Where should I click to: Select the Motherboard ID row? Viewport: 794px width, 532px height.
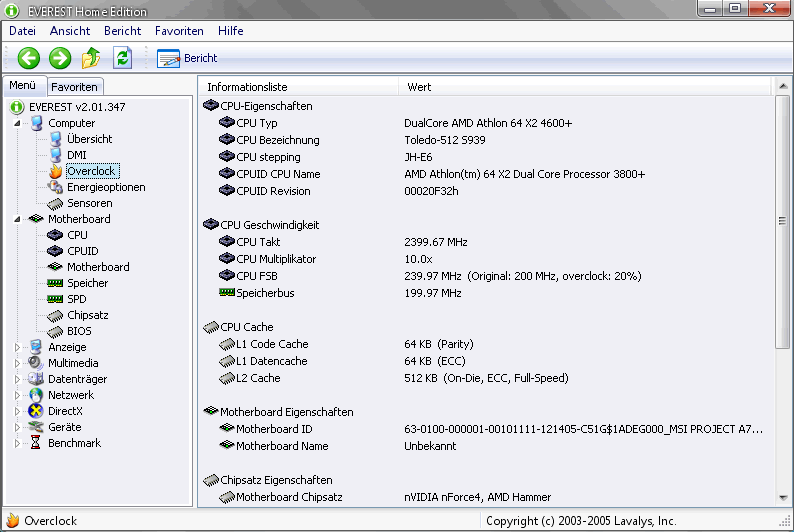[486, 429]
